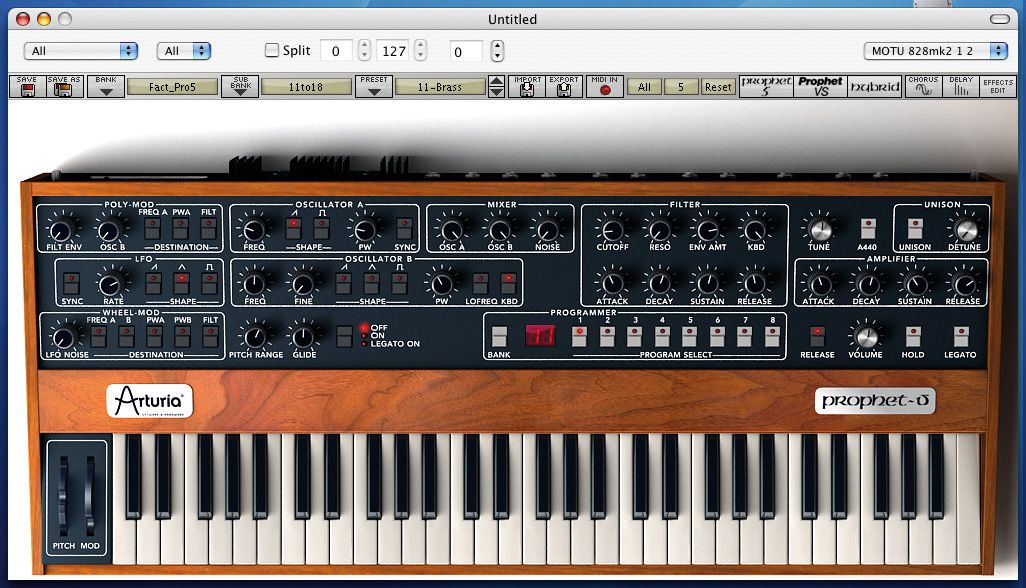Image resolution: width=1026 pixels, height=588 pixels.
Task: Toggle the Legato switch
Action: [x=961, y=336]
